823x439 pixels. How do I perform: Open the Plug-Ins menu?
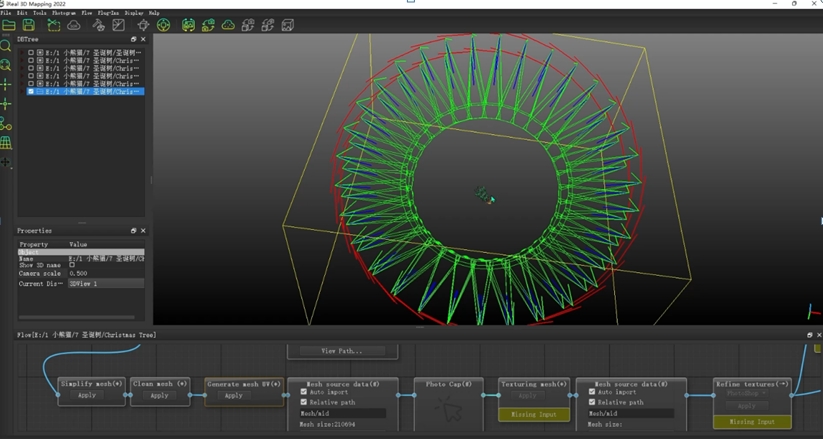(x=109, y=13)
